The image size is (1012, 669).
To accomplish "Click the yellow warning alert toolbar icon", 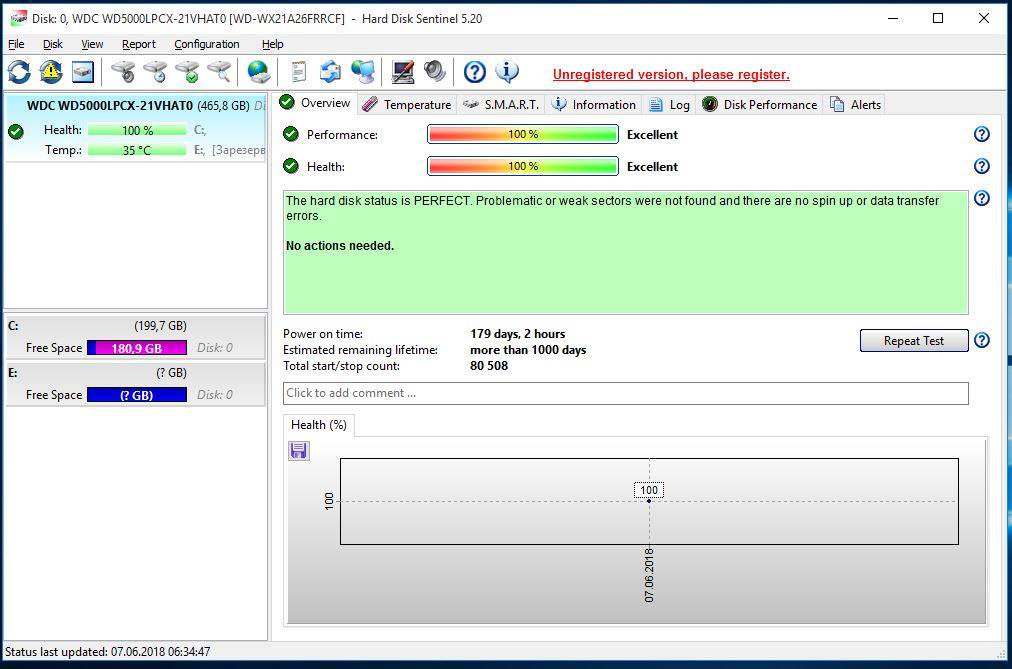I will 51,72.
